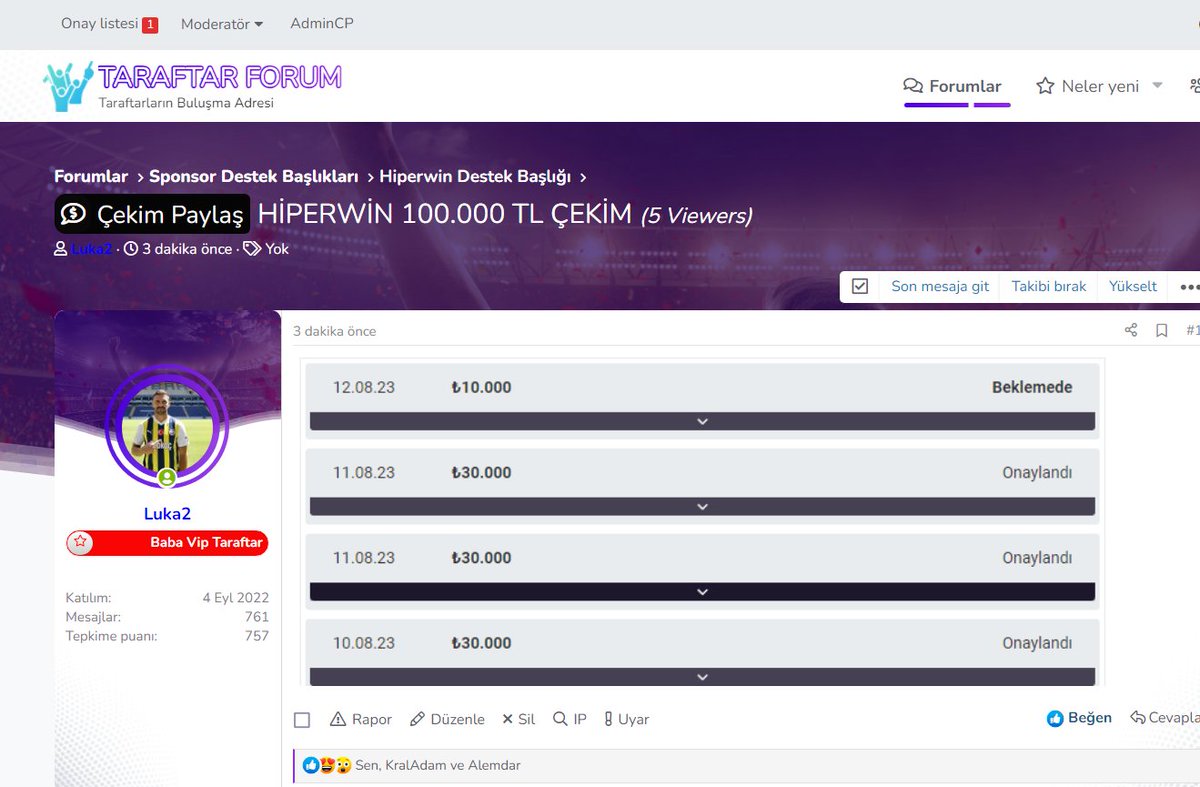Click Yükselt button

coord(1133,286)
